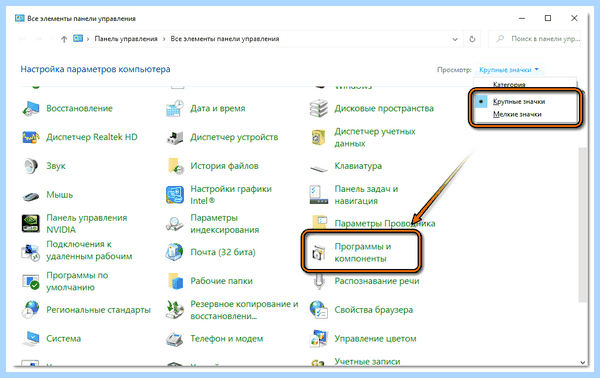Open the Дата и время calendar icon
The width and height of the screenshot is (600, 378).
pyautogui.click(x=175, y=109)
